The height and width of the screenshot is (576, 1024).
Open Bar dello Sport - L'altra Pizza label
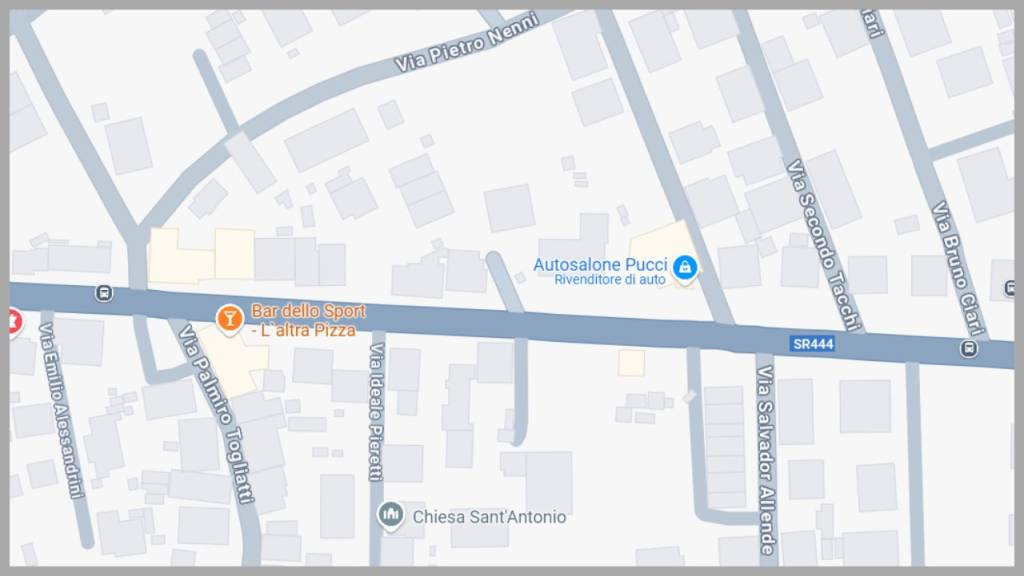tap(308, 320)
